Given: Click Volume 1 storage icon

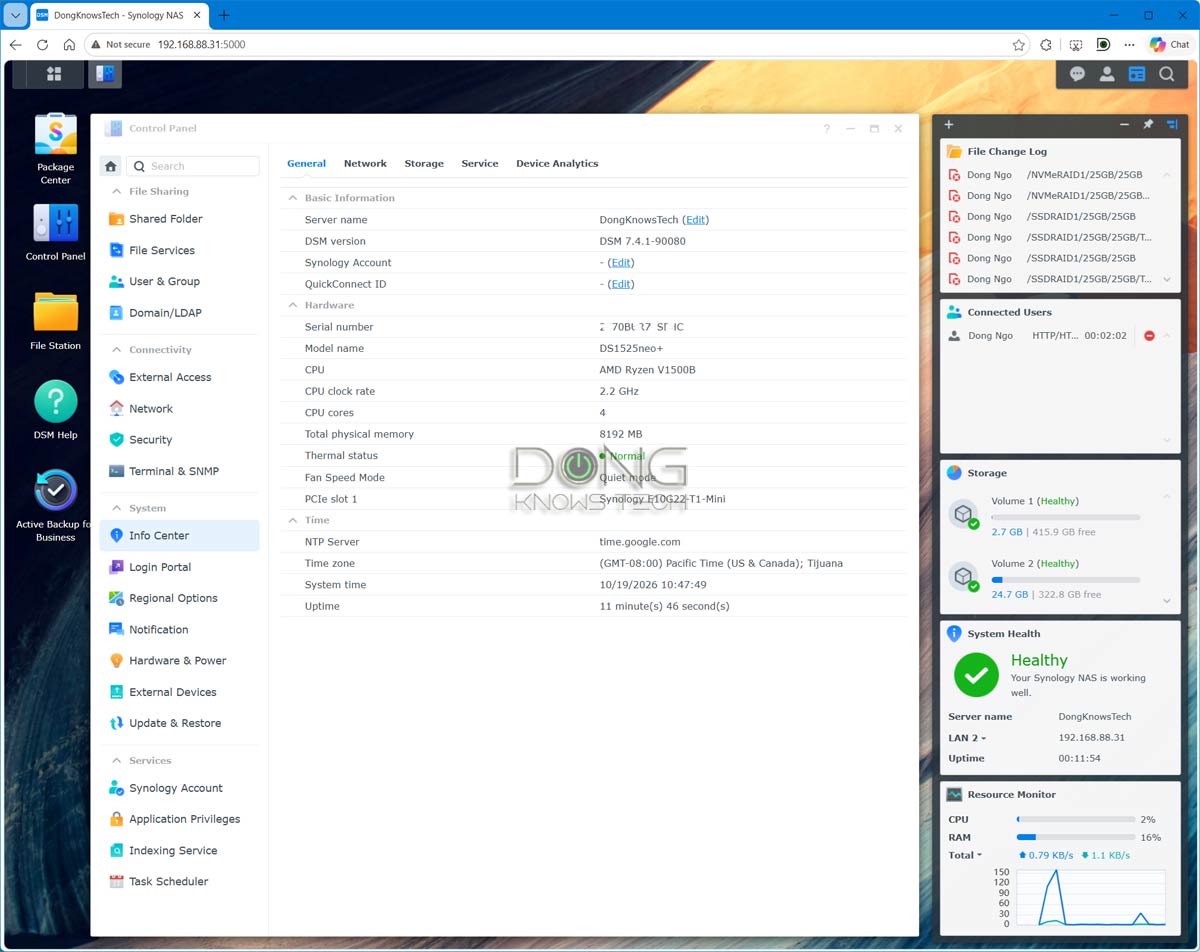Looking at the screenshot, I should 964,515.
